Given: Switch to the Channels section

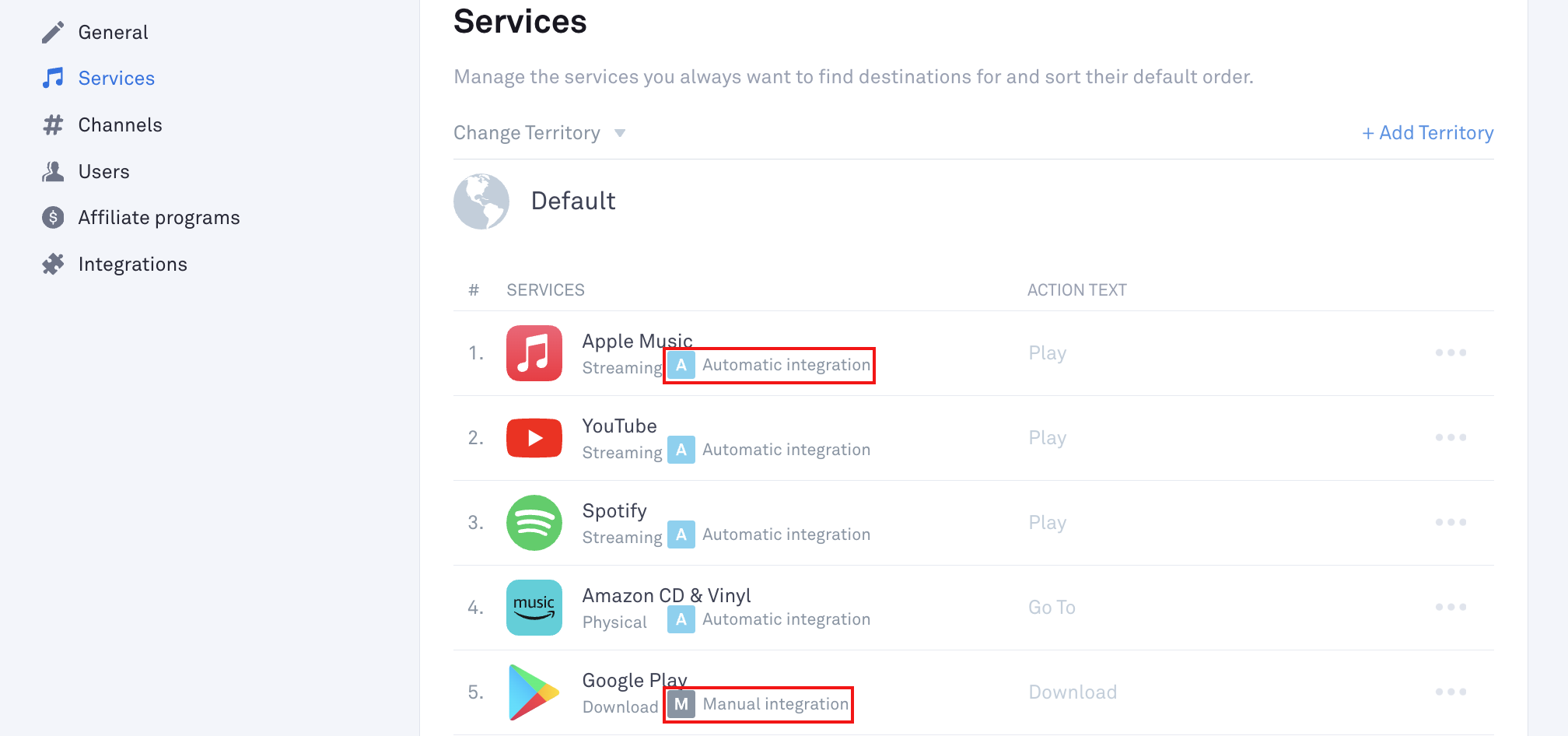Looking at the screenshot, I should (120, 125).
